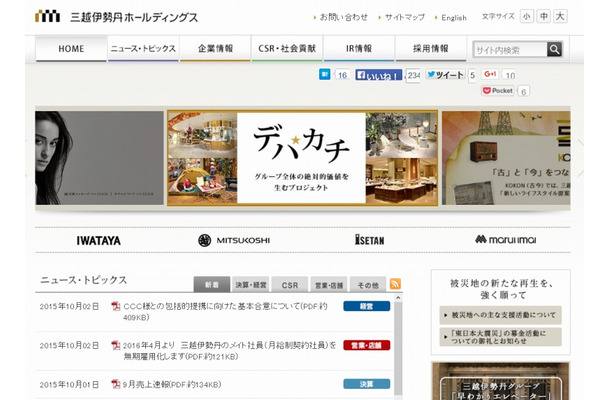Open the KOKON 古今 banner slide
610x400 pixels.
pos(506,158)
